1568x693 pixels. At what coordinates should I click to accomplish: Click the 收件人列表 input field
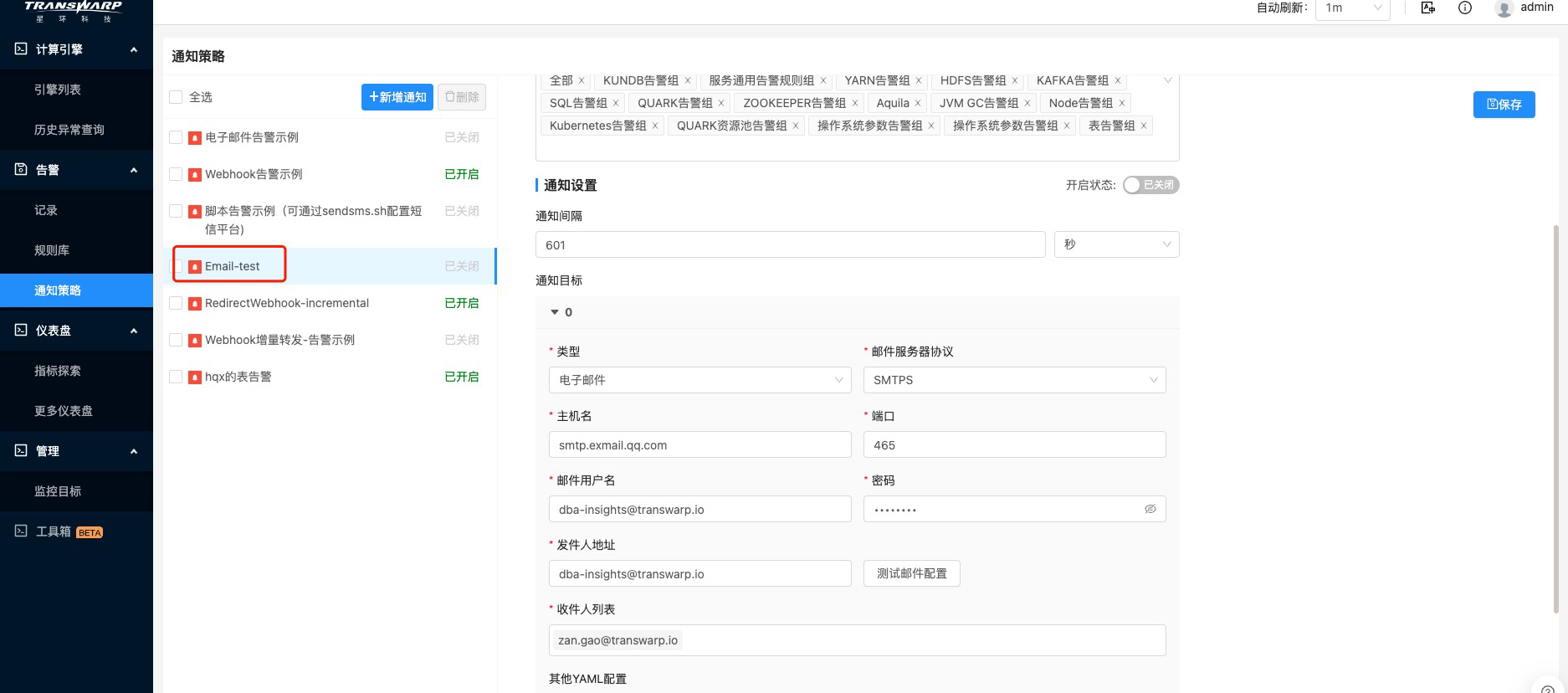(857, 640)
